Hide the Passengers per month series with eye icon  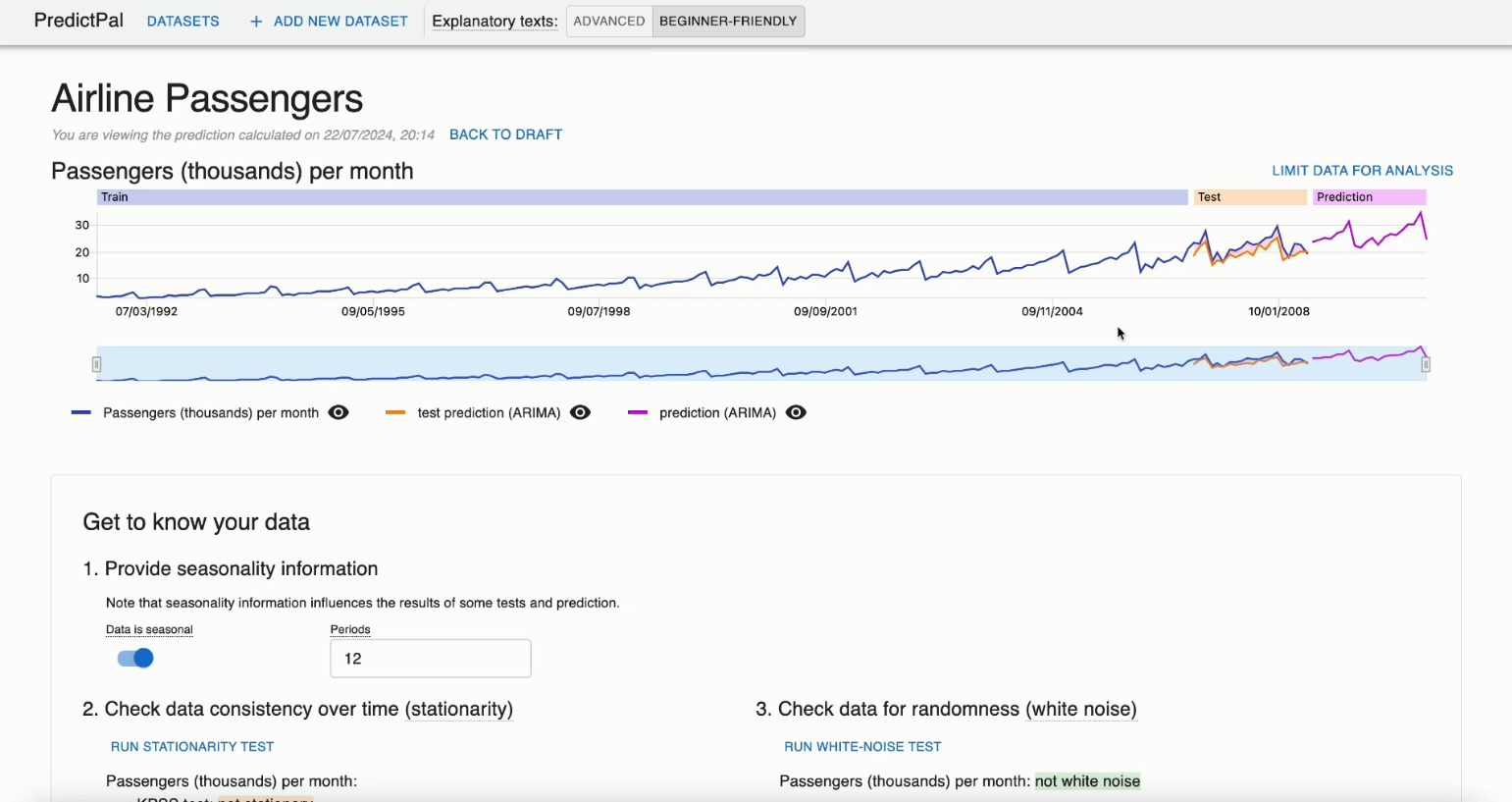coord(339,412)
